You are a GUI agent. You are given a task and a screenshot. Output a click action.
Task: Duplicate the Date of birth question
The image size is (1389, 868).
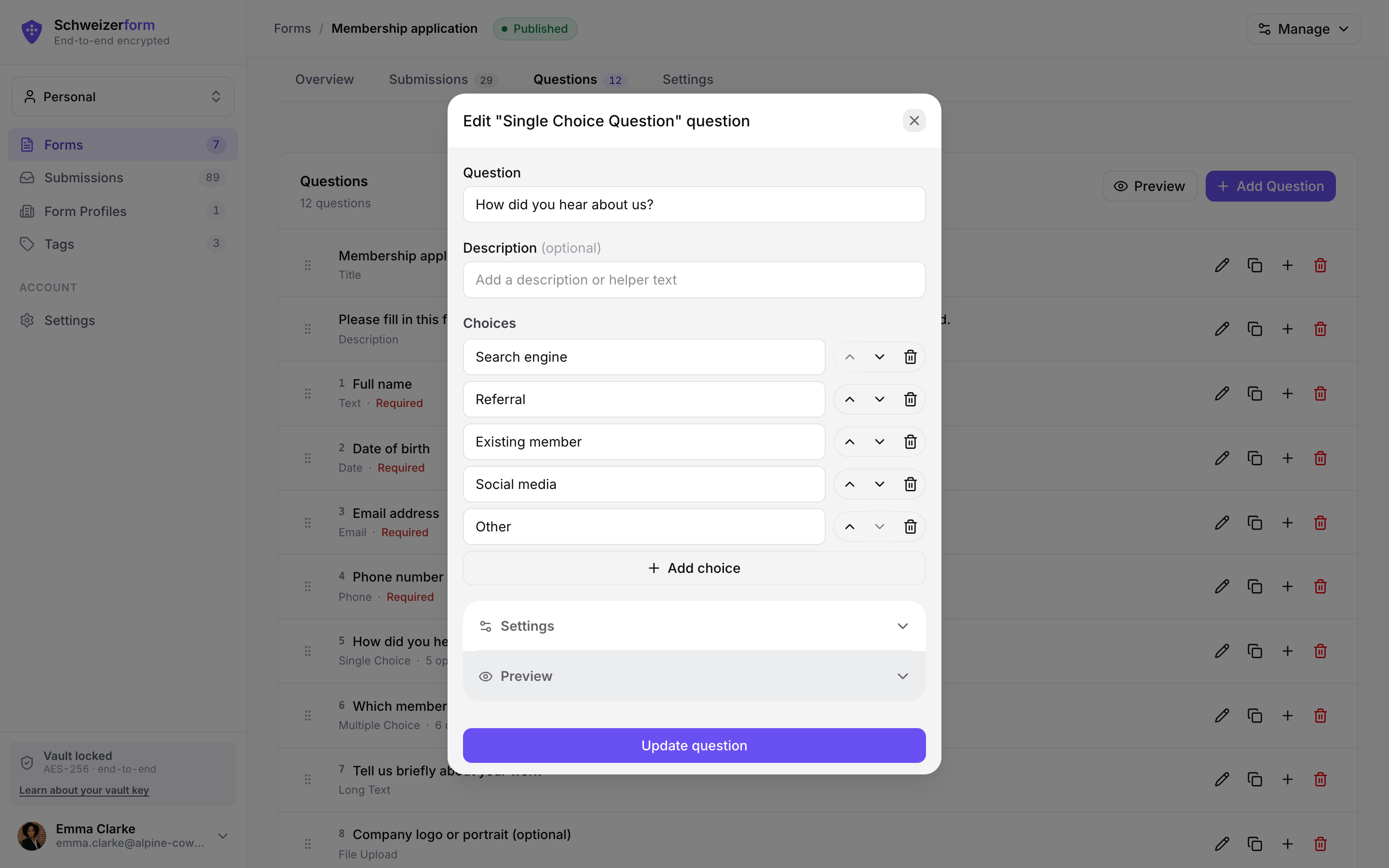tap(1255, 458)
